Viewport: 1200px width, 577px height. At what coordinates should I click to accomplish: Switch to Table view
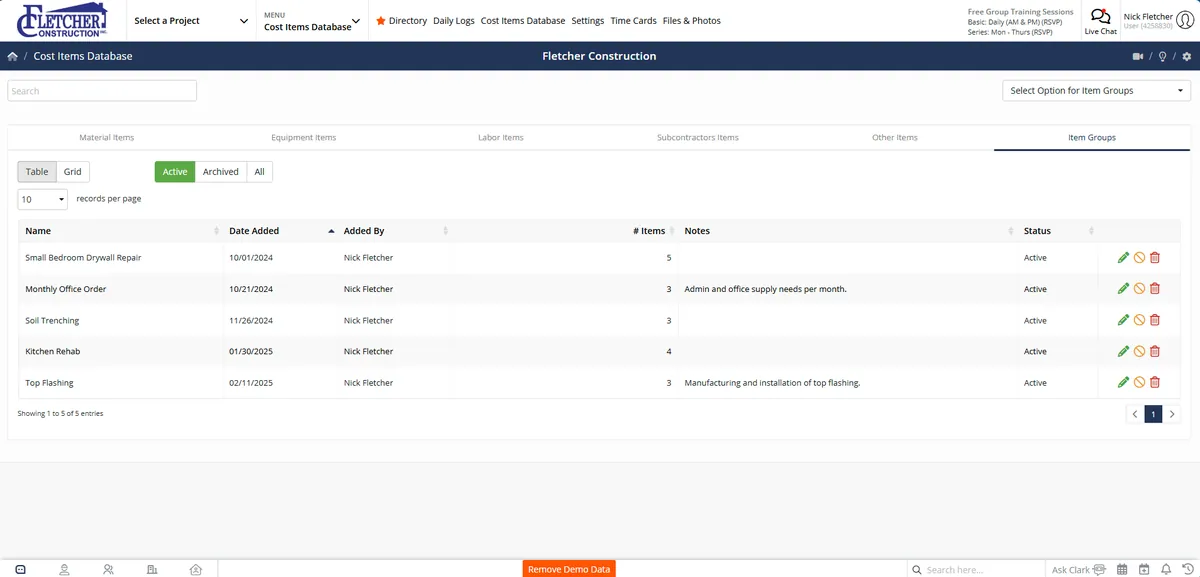point(37,172)
